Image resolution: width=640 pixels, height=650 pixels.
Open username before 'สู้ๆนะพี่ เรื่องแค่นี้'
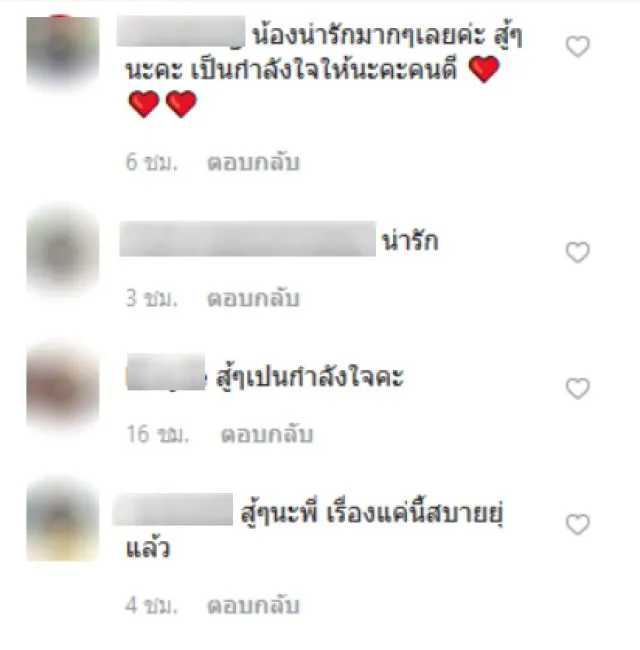click(x=172, y=509)
